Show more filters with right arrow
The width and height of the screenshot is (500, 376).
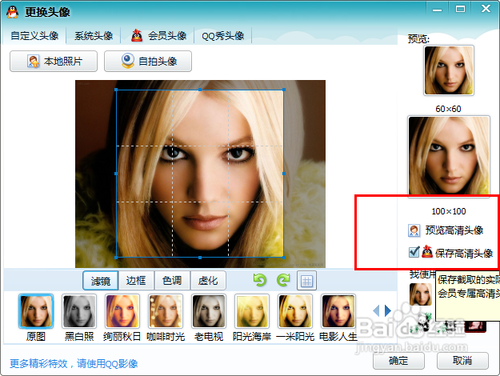pyautogui.click(x=388, y=311)
